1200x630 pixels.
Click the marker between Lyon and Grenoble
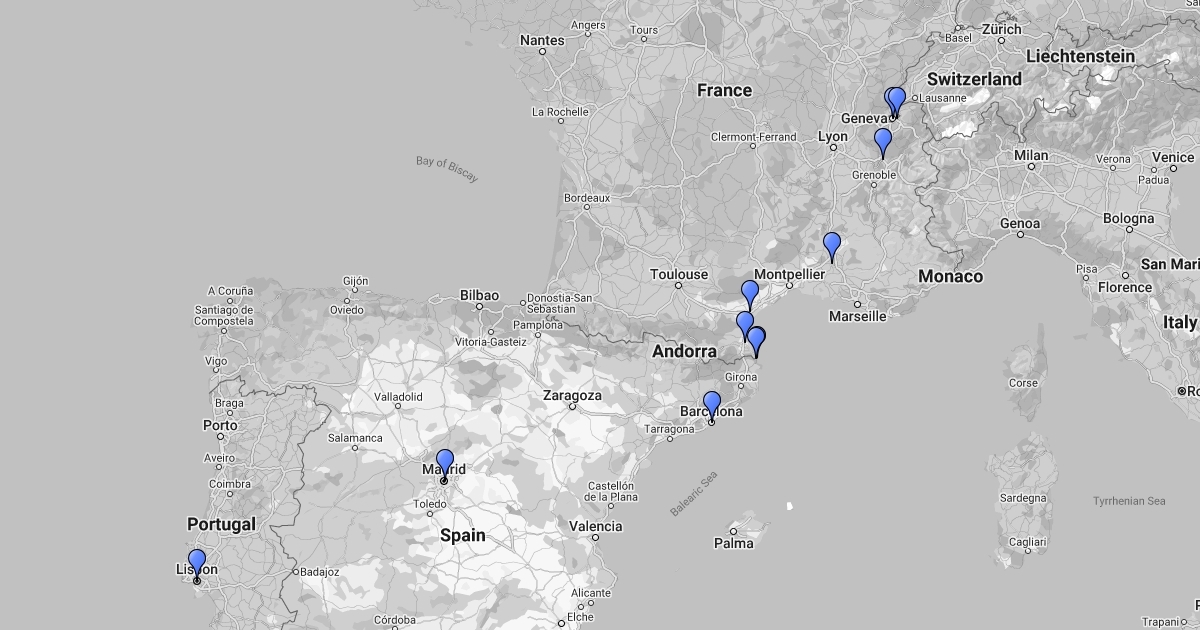point(882,141)
